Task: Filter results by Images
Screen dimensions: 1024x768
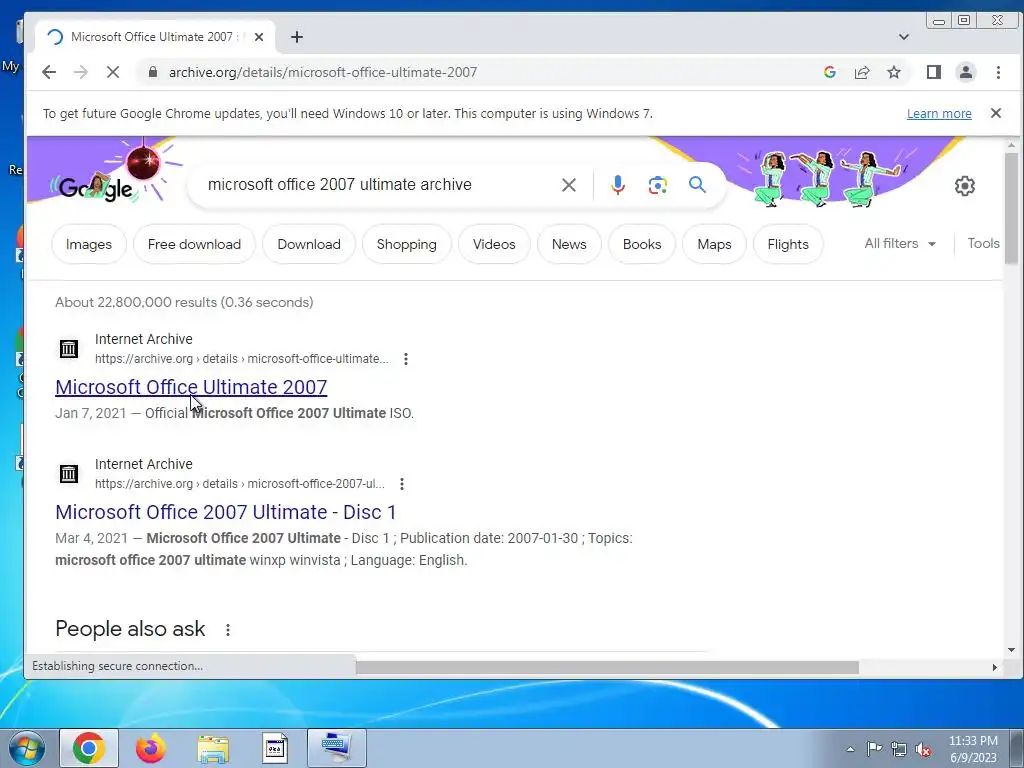Action: [x=89, y=244]
